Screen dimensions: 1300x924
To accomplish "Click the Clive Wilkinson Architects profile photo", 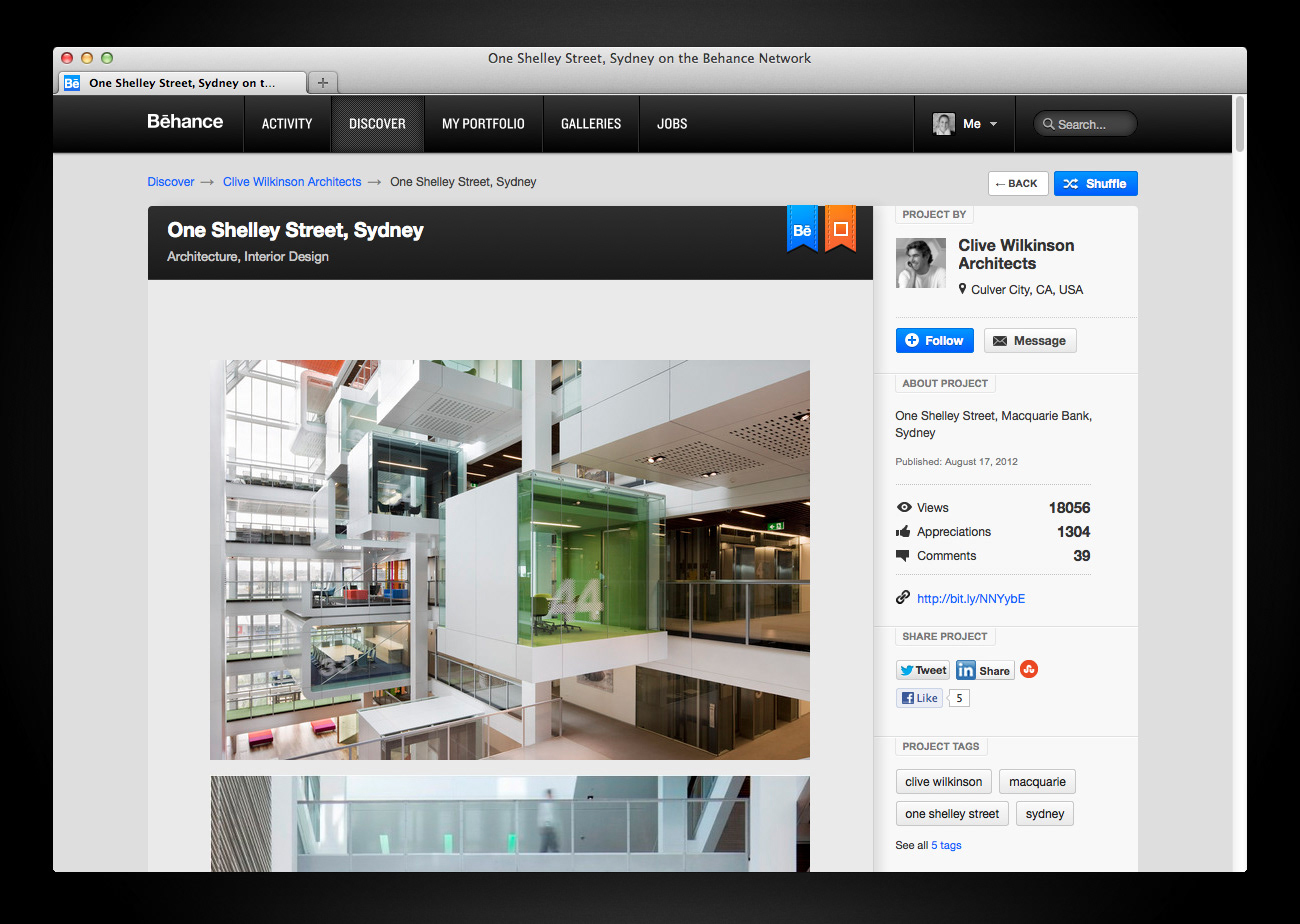I will pos(921,263).
